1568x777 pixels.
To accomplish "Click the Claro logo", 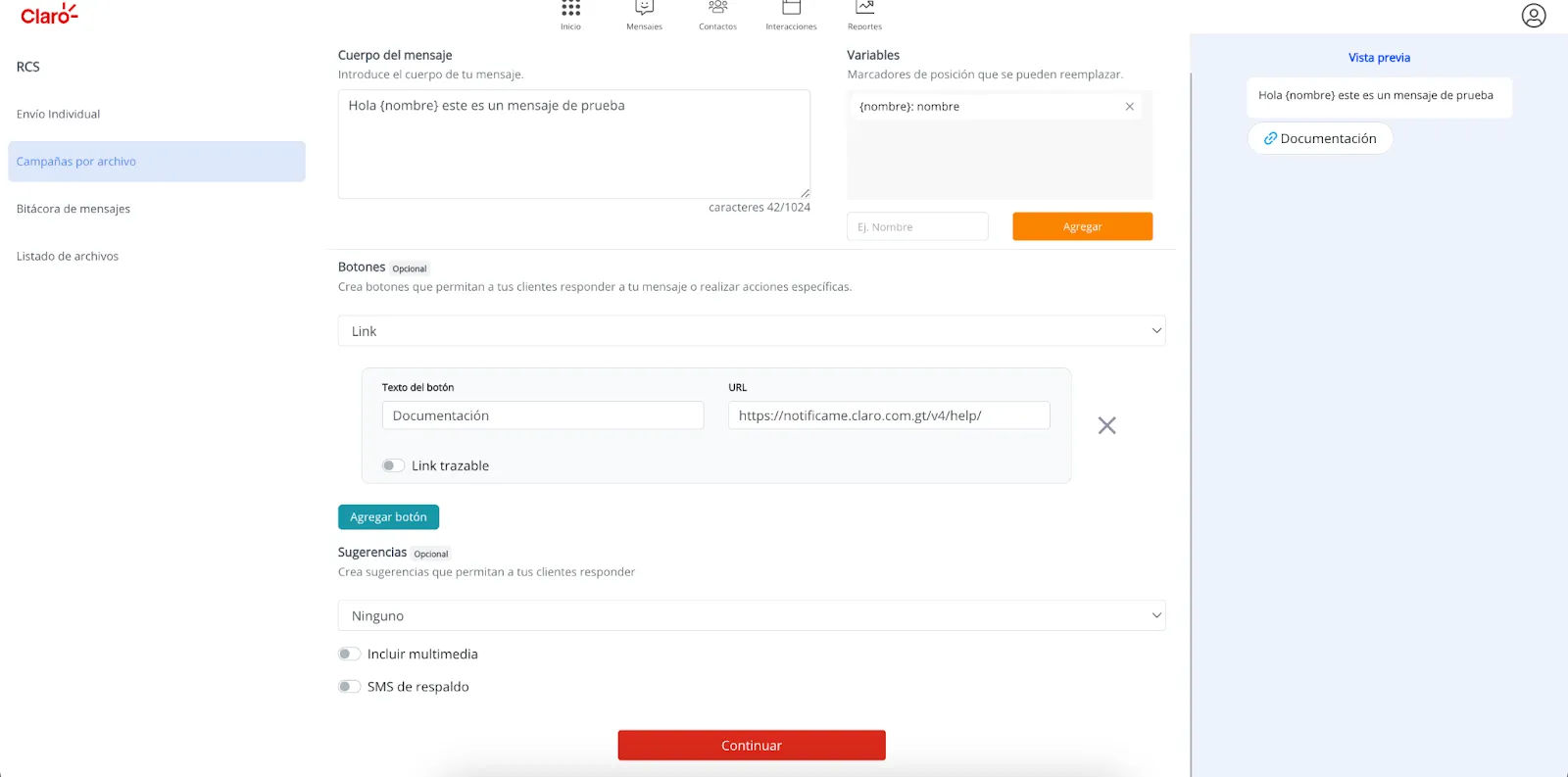I will pyautogui.click(x=49, y=15).
